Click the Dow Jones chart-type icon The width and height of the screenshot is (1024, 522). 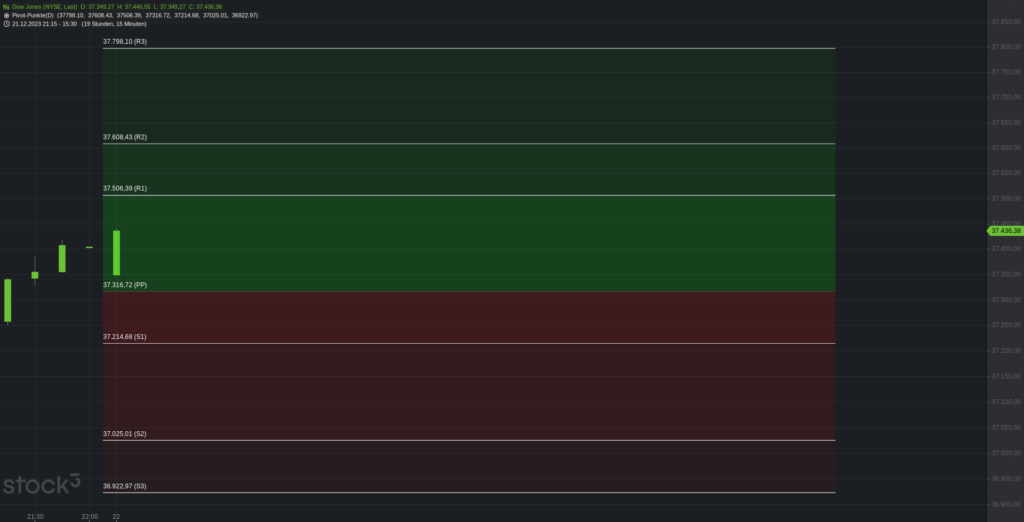[6, 6]
